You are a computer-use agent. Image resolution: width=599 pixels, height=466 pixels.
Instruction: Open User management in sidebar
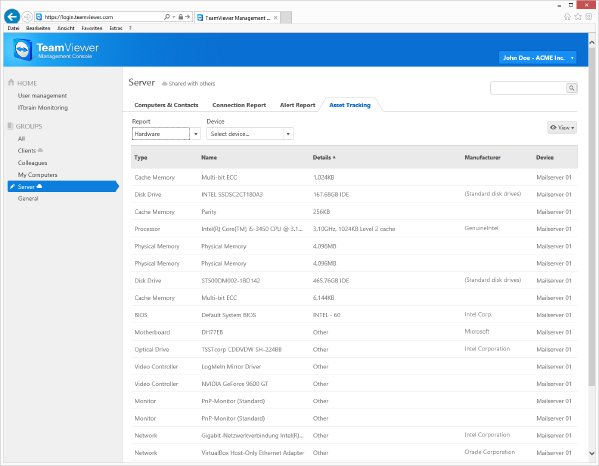pyautogui.click(x=42, y=95)
